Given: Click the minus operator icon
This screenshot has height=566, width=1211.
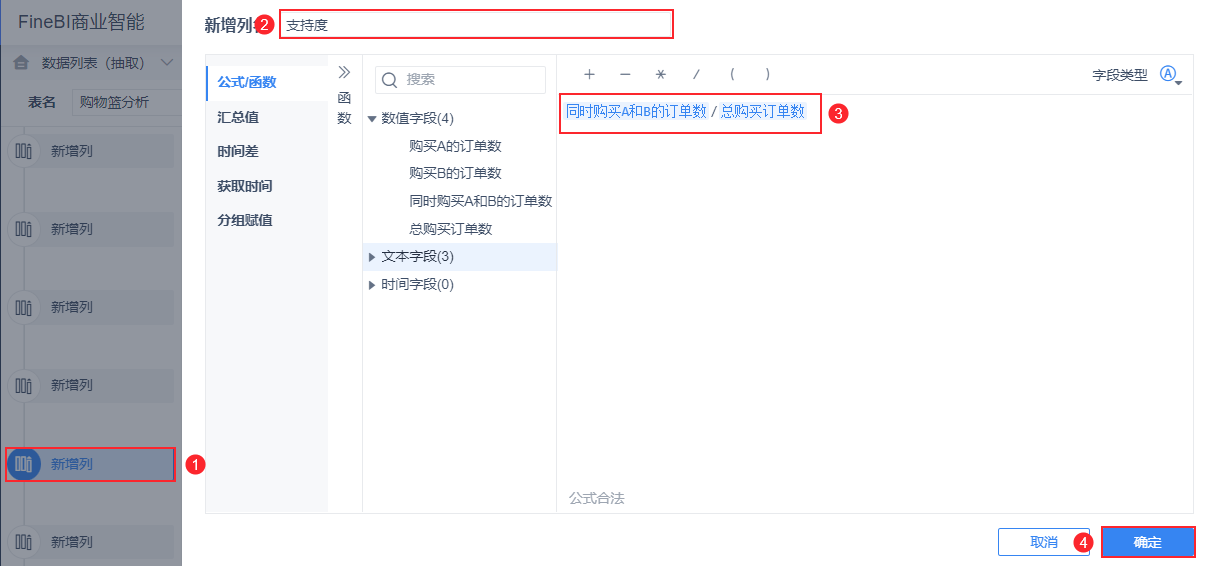Looking at the screenshot, I should click(625, 74).
